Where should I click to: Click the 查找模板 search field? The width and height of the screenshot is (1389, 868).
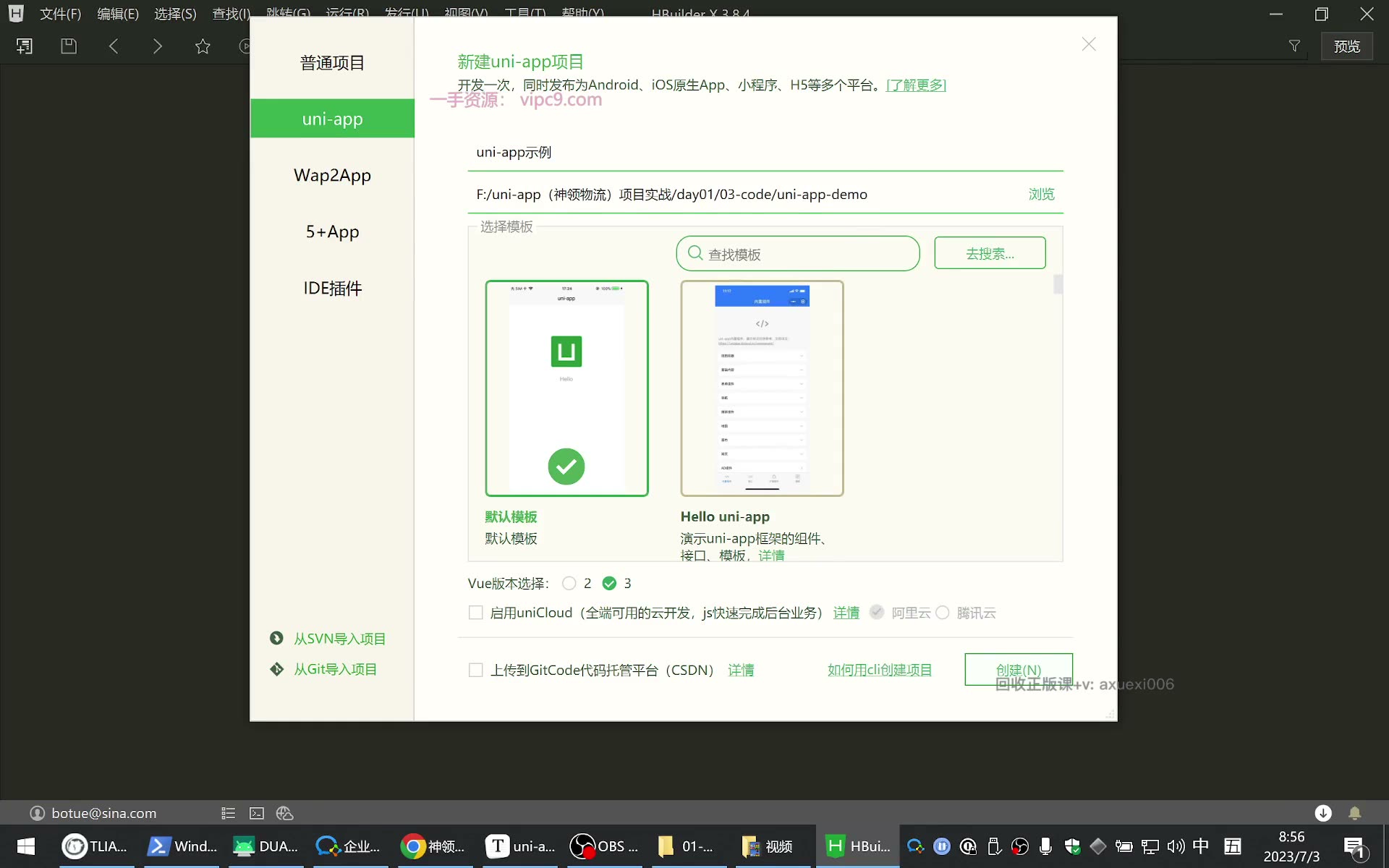pos(798,253)
